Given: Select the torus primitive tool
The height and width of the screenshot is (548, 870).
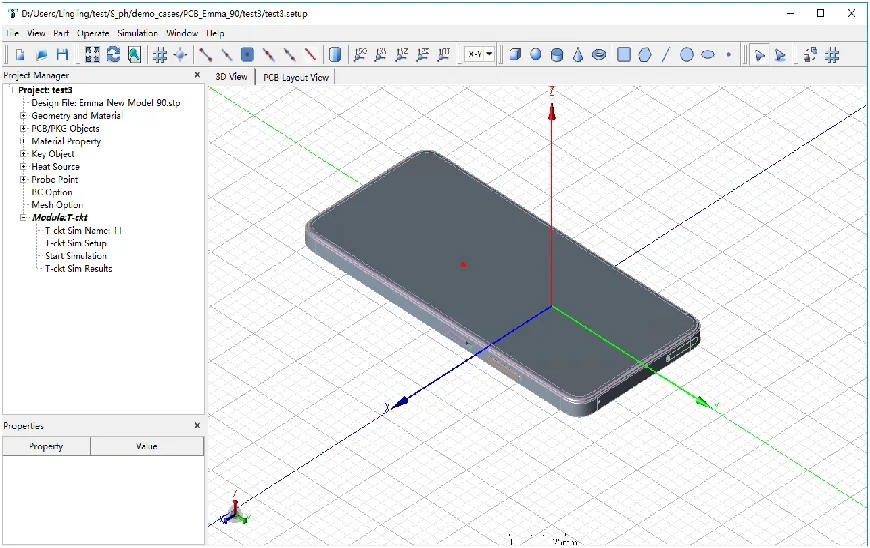Looking at the screenshot, I should click(599, 55).
